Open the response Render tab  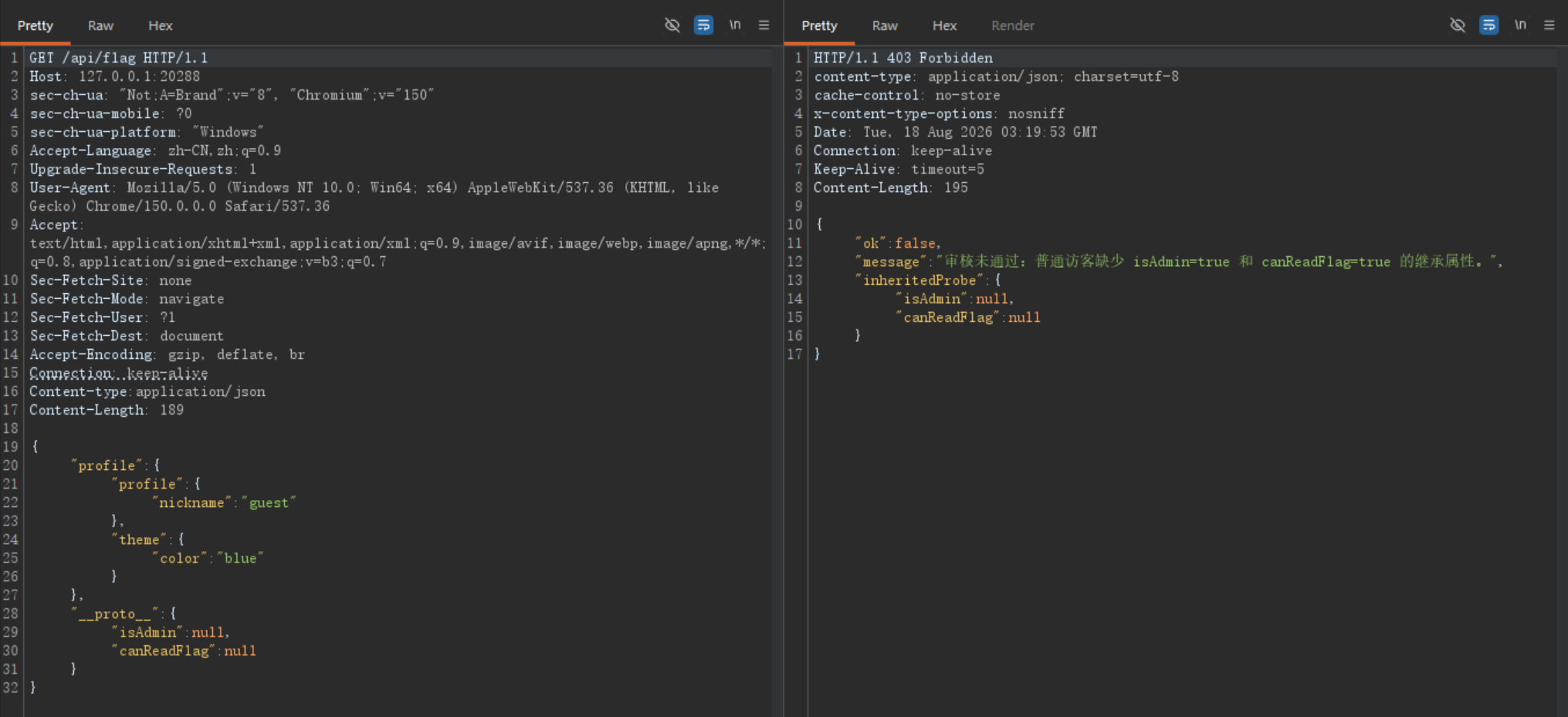[1013, 25]
